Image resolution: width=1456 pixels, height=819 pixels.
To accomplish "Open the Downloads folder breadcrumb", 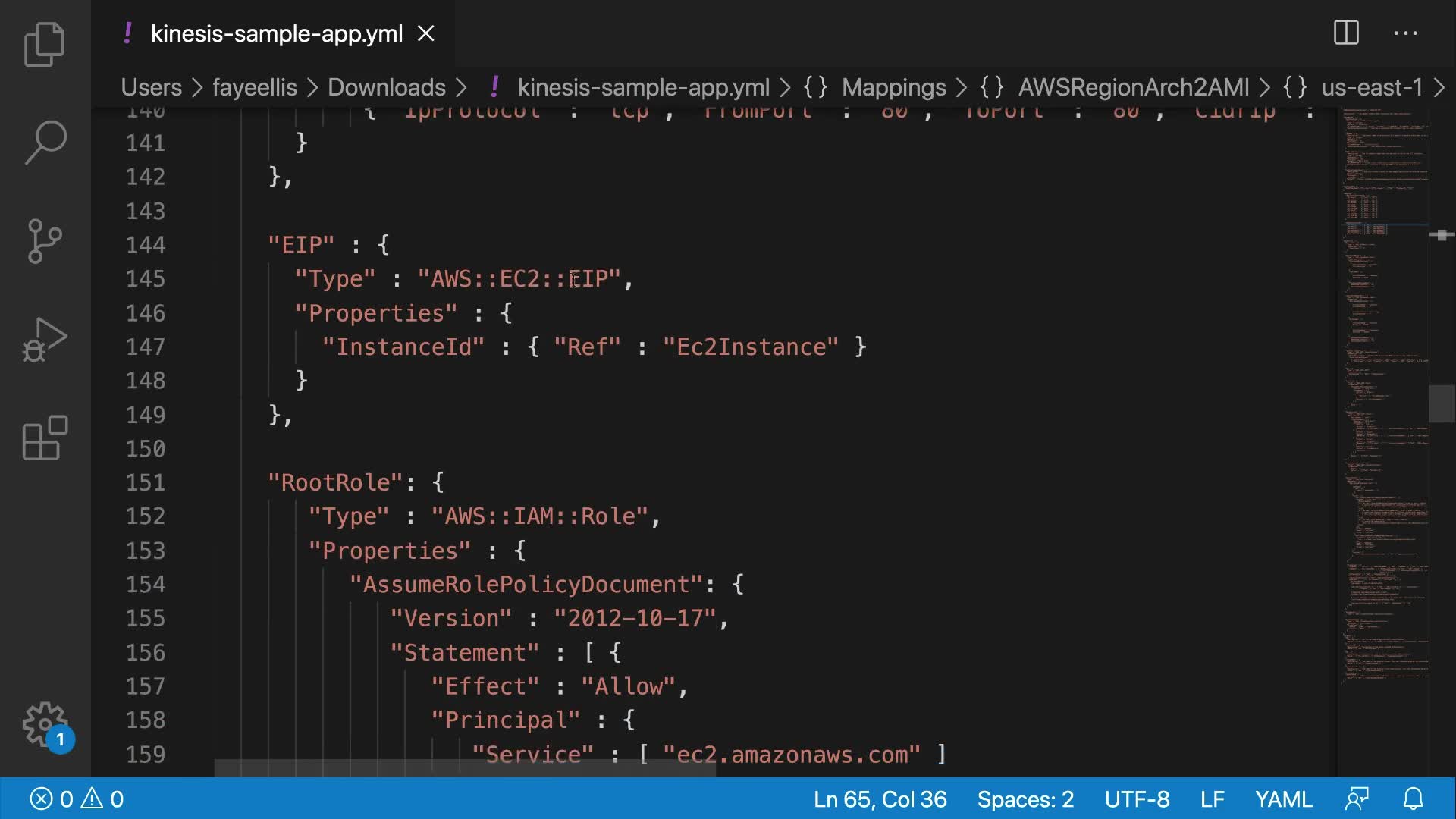I will coord(386,87).
